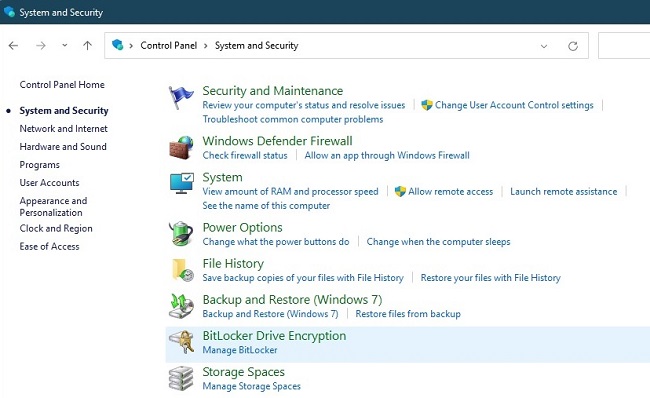Click the UAC shield icon beside Change User Account Control
Screen dimensions: 650x398
pos(427,105)
